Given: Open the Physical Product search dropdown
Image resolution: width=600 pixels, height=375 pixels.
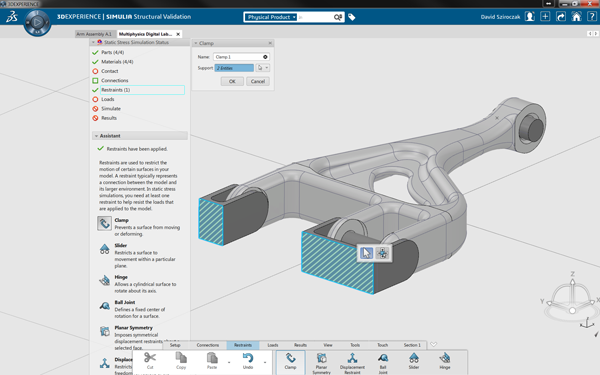Looking at the screenshot, I should coord(271,17).
